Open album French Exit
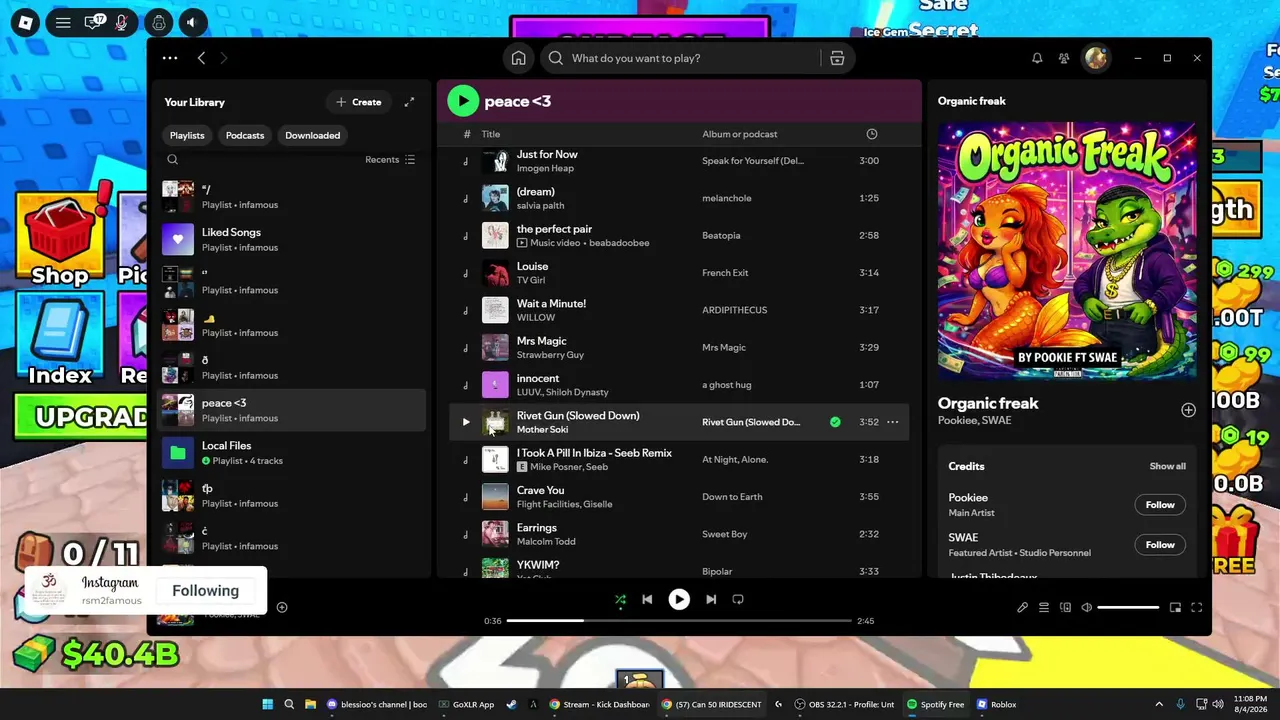This screenshot has width=1280, height=720. coord(725,273)
